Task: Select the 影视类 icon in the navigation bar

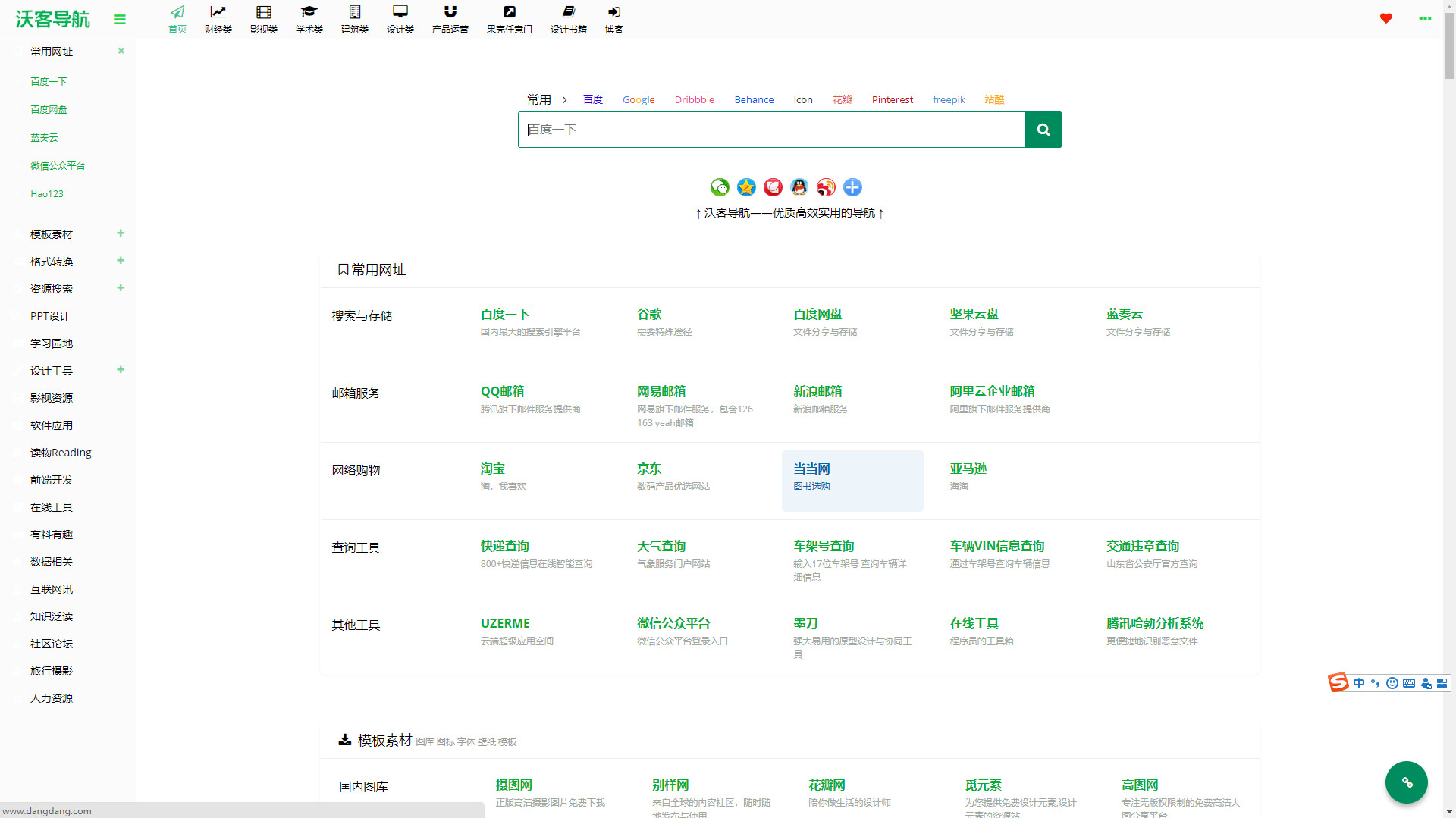Action: click(263, 18)
